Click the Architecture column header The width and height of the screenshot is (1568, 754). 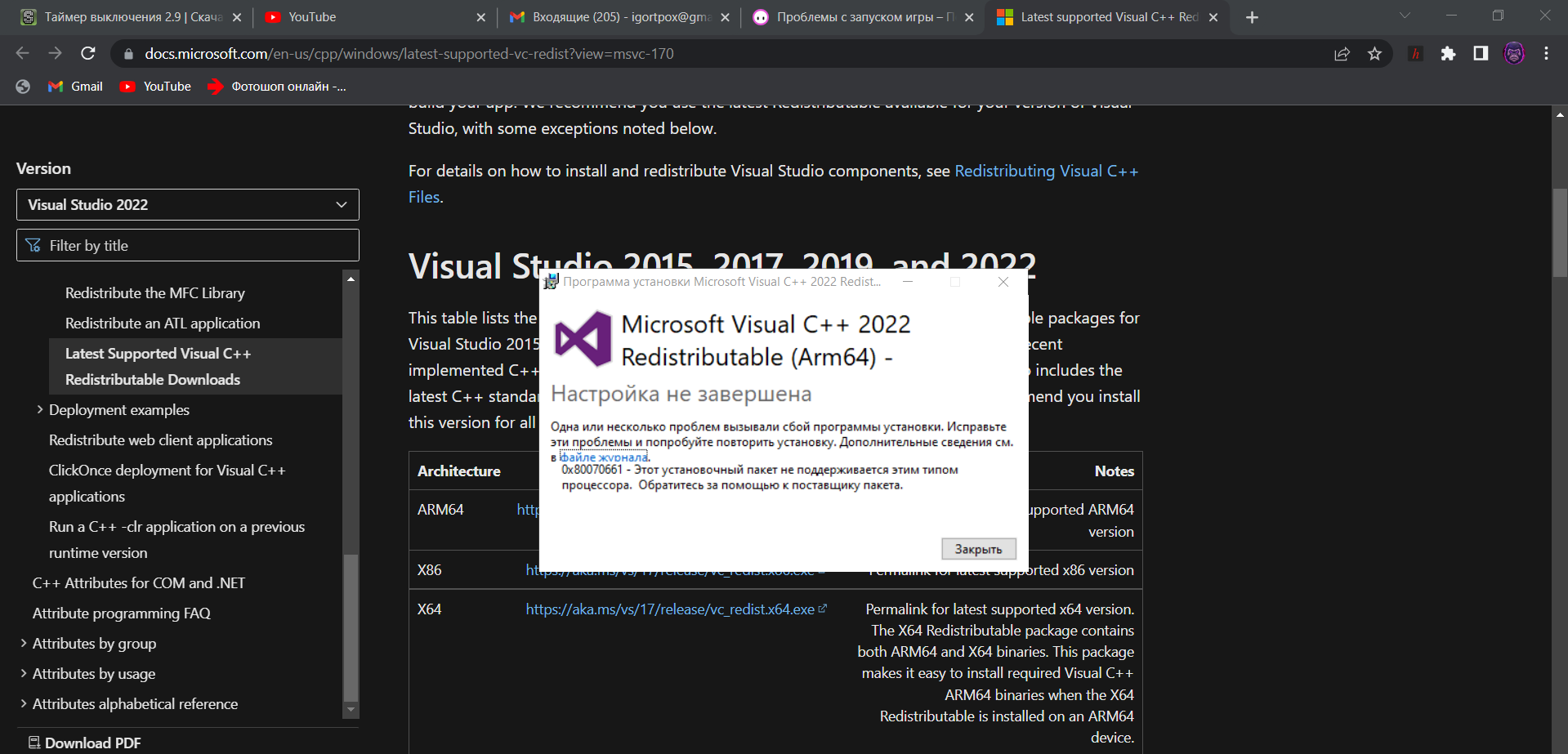pos(458,471)
